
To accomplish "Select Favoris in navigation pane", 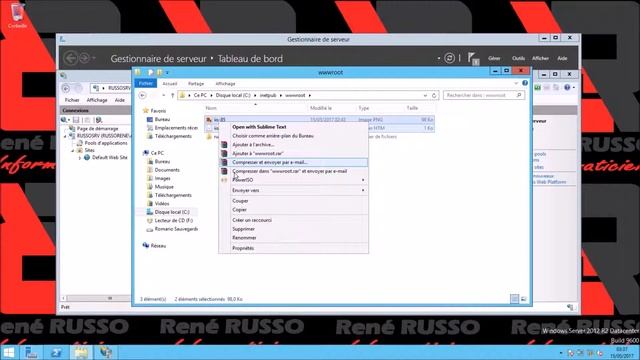I will pyautogui.click(x=158, y=111).
